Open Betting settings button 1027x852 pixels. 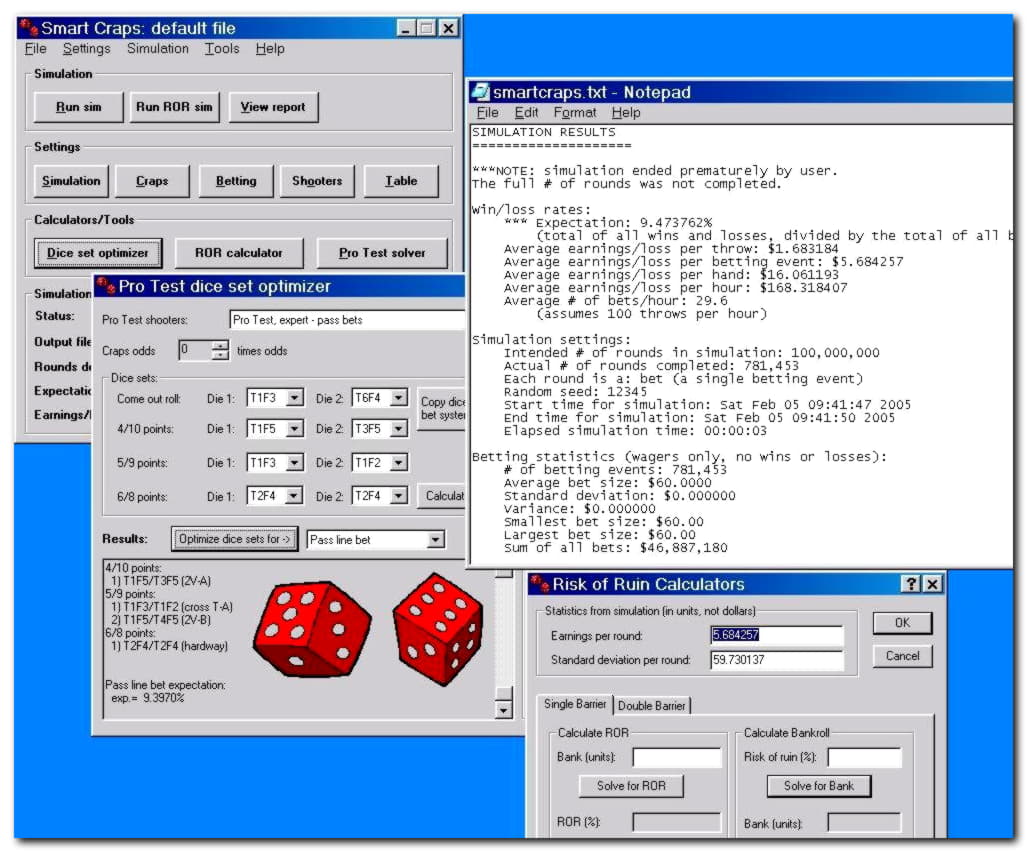236,181
